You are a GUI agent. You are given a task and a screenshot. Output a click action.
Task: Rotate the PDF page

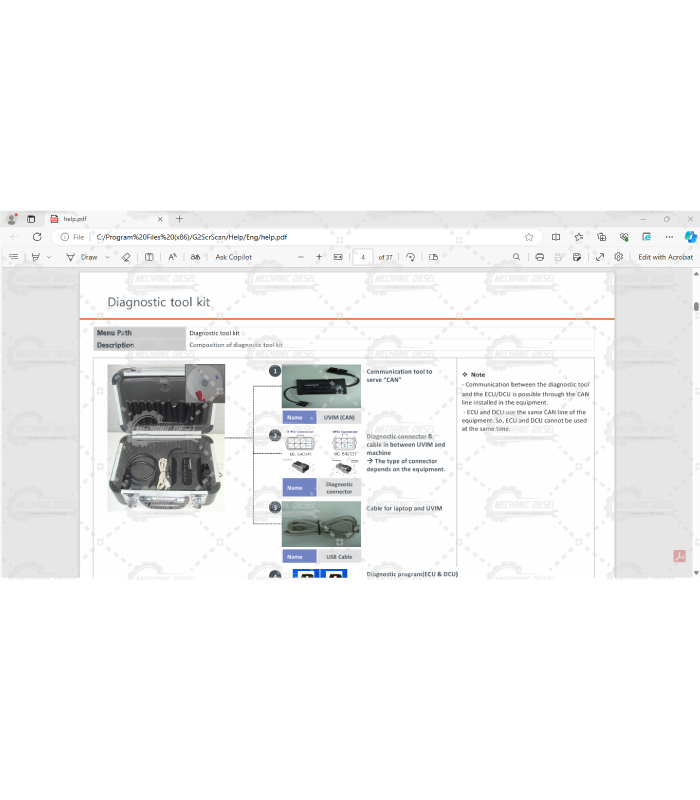410,257
